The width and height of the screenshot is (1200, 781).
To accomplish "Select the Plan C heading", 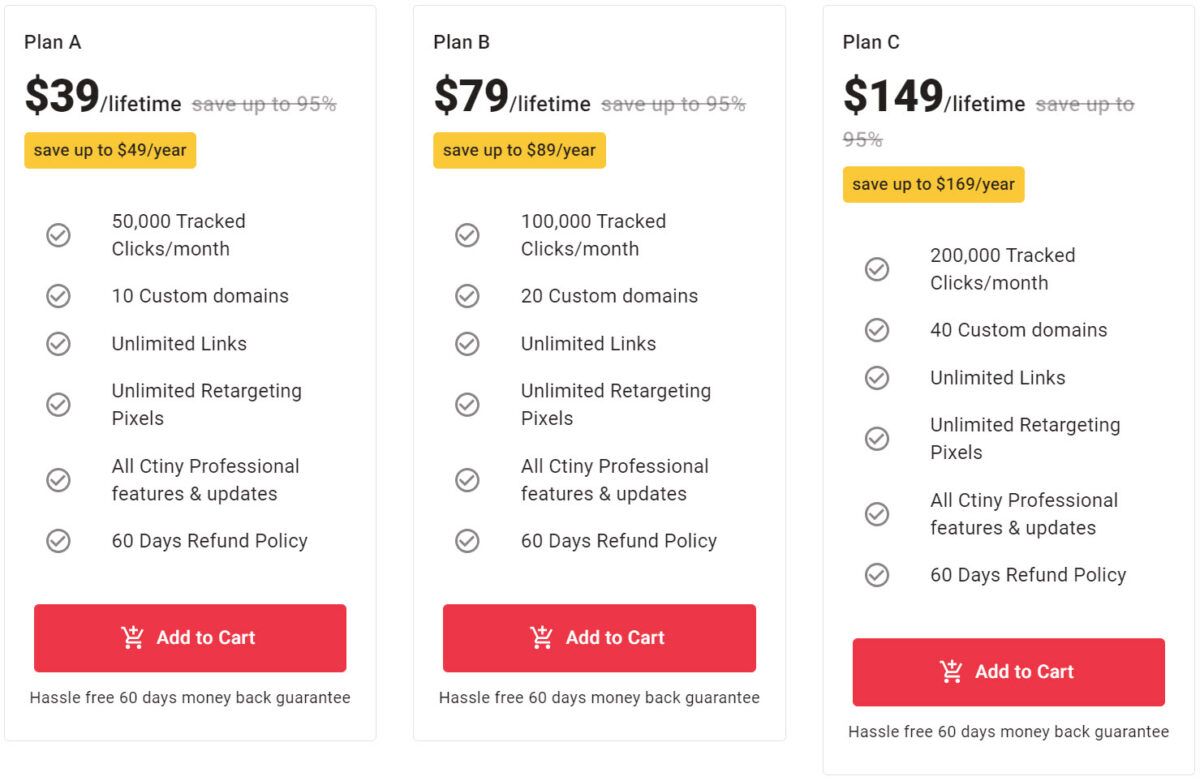I will point(870,42).
